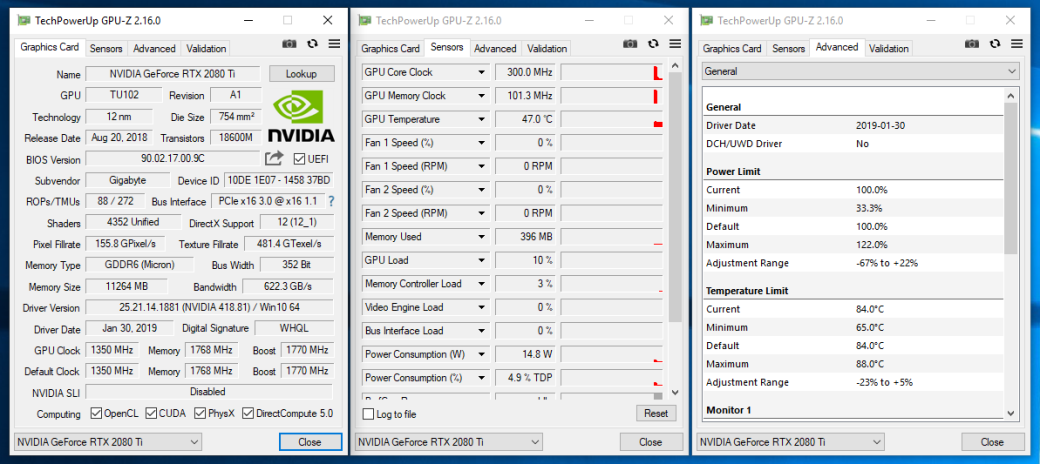1040x464 pixels.
Task: Open GPU selector dropdown in Sensors window
Action: coord(449,441)
